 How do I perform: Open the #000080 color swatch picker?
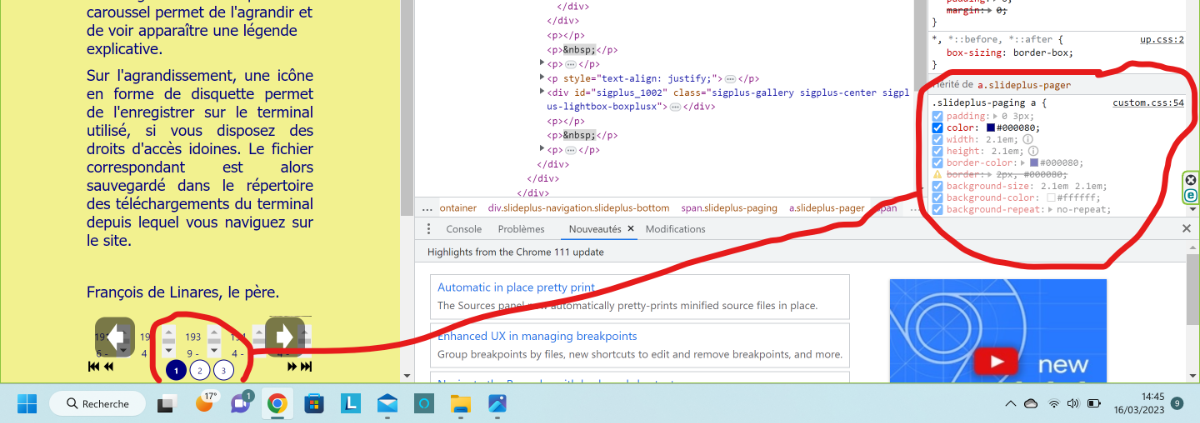pos(991,128)
